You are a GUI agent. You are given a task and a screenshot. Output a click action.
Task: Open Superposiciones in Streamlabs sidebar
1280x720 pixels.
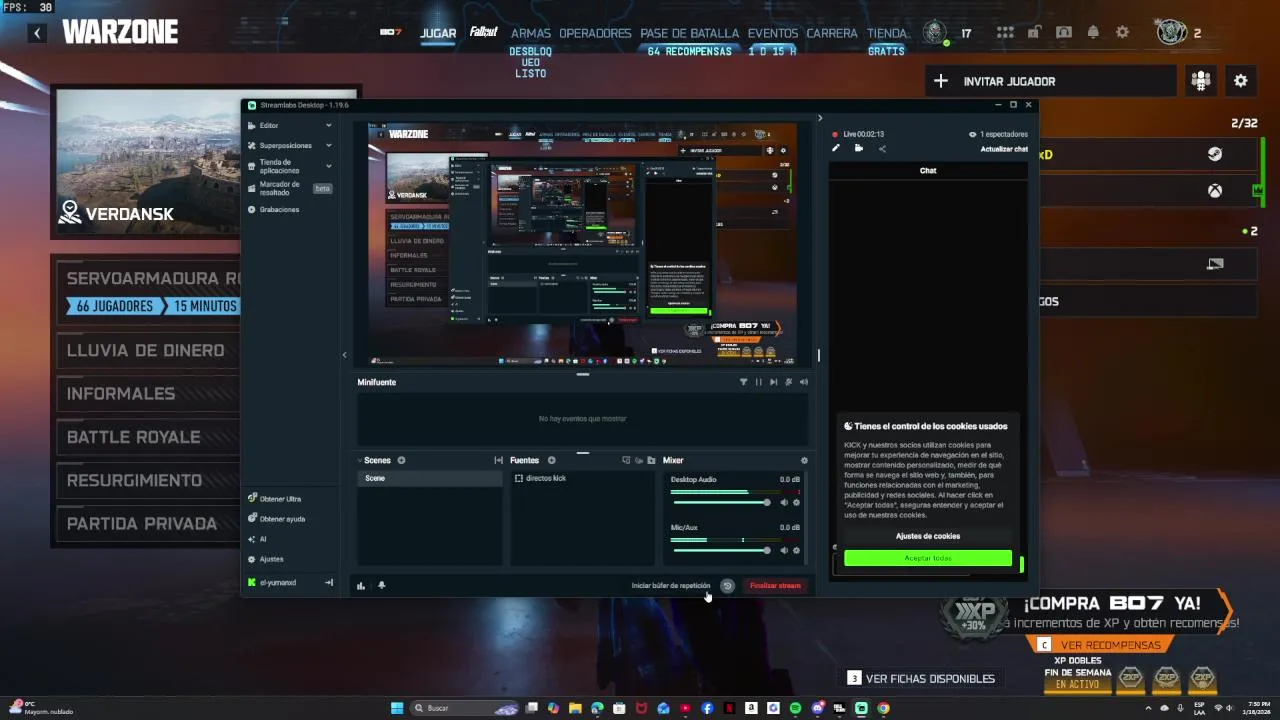pos(288,145)
